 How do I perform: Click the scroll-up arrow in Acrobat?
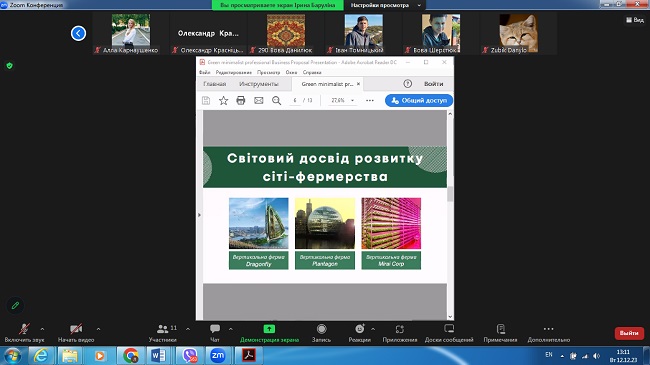(450, 114)
